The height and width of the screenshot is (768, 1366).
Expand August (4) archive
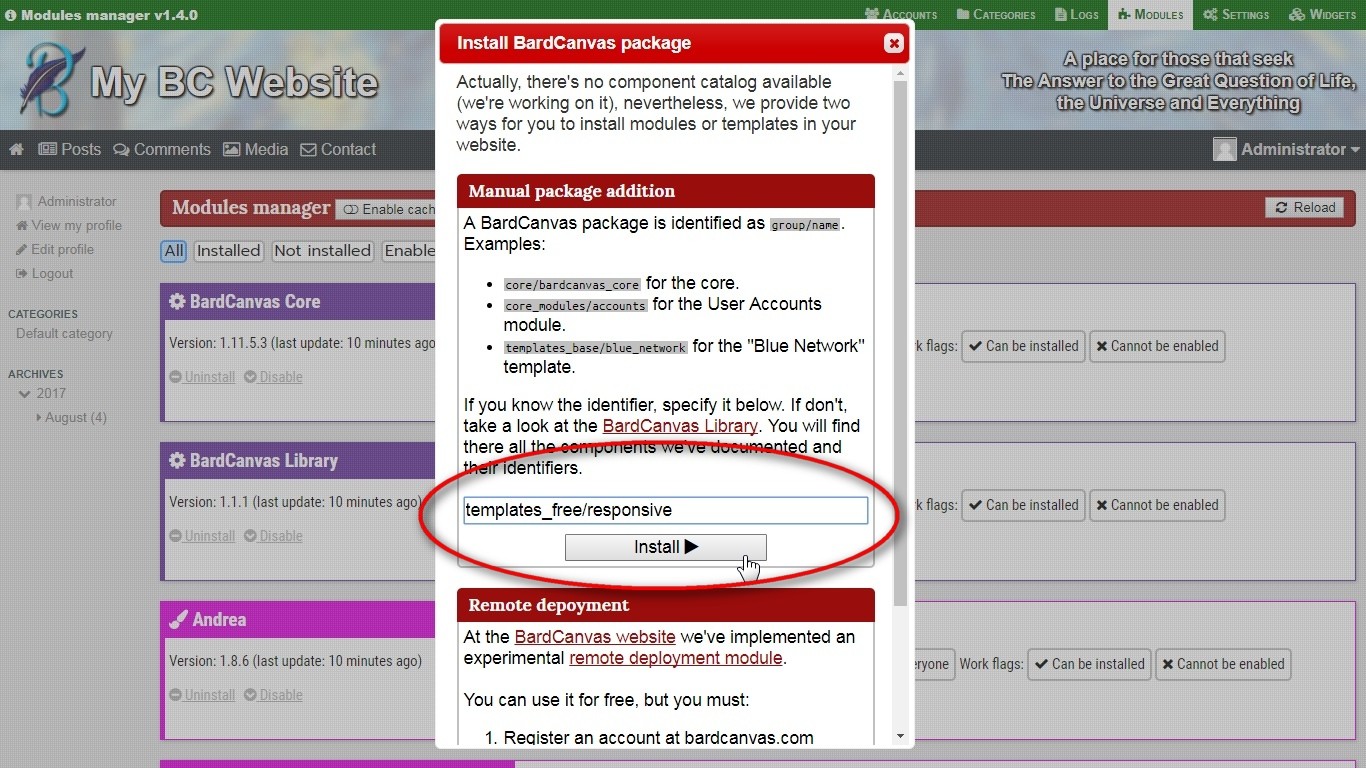(71, 417)
